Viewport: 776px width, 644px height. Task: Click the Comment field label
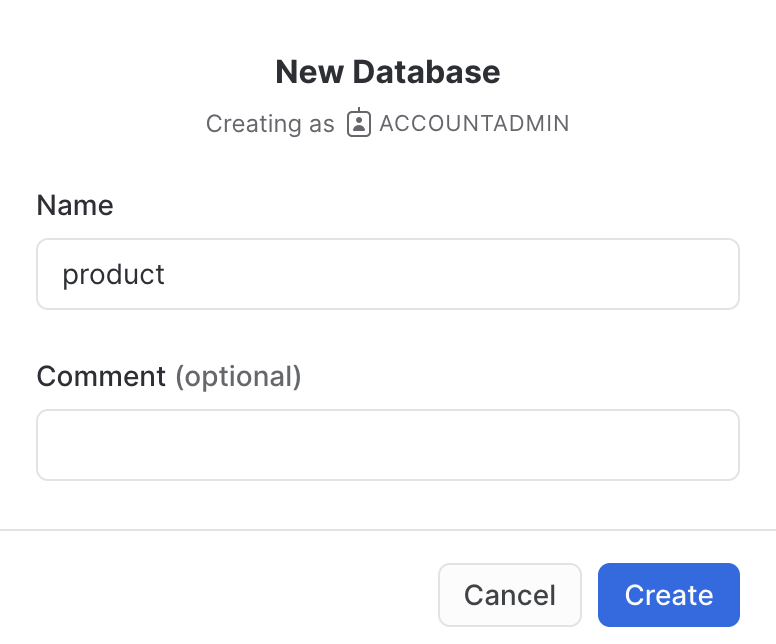point(101,377)
